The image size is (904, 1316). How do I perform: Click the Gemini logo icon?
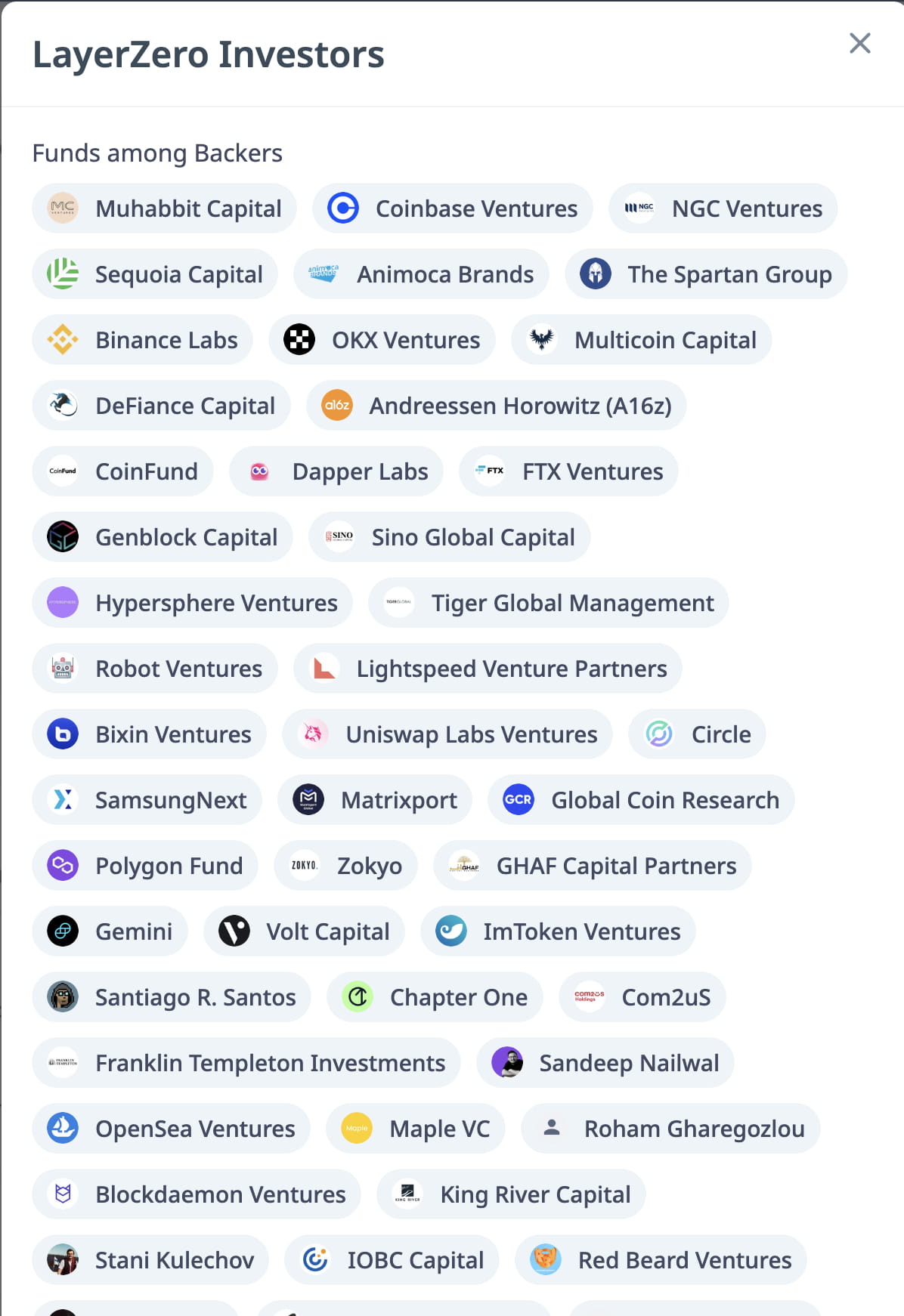click(63, 931)
